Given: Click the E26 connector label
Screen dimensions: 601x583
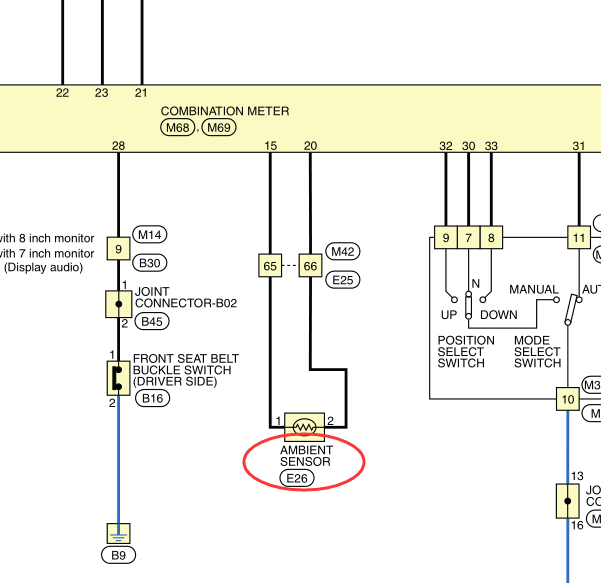Looking at the screenshot, I should point(297,478).
